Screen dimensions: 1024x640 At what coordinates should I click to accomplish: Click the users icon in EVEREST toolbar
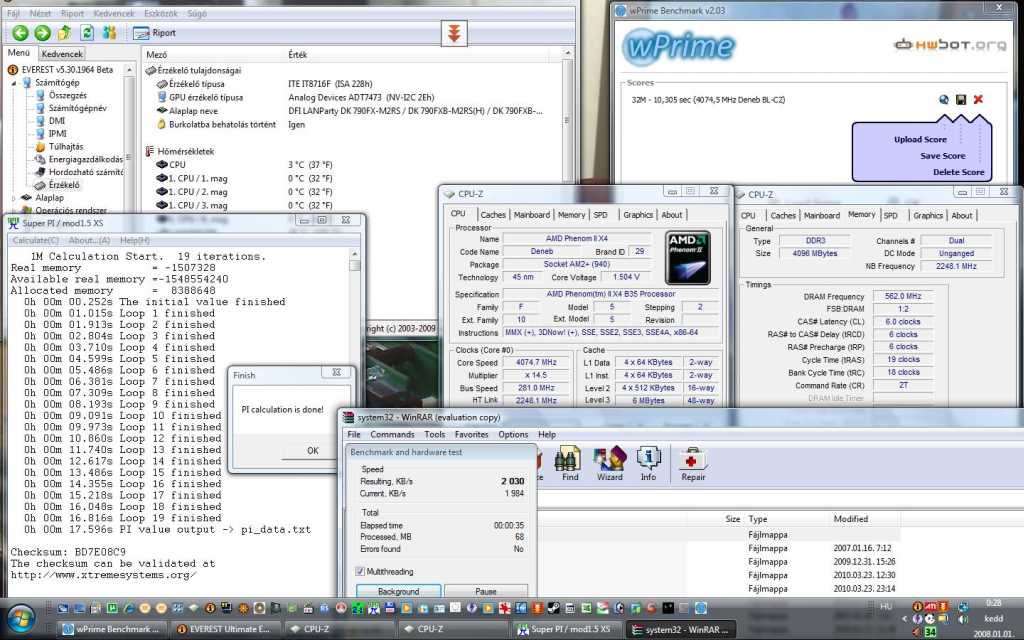[x=109, y=33]
